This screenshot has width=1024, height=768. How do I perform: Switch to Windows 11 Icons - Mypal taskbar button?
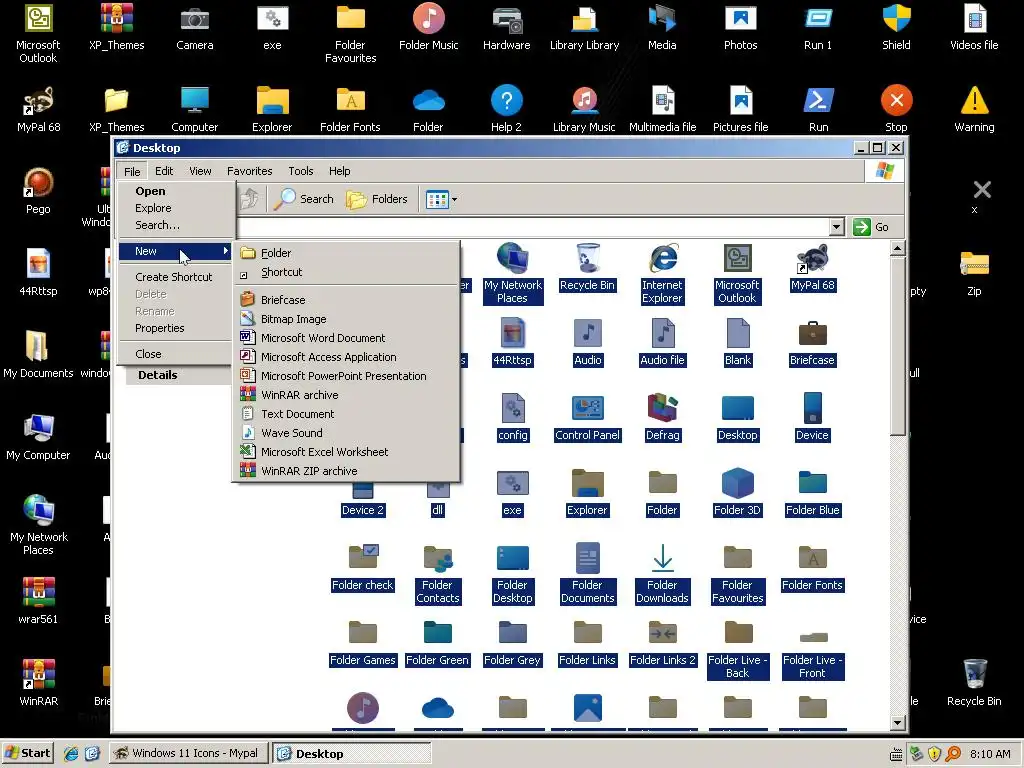[188, 753]
